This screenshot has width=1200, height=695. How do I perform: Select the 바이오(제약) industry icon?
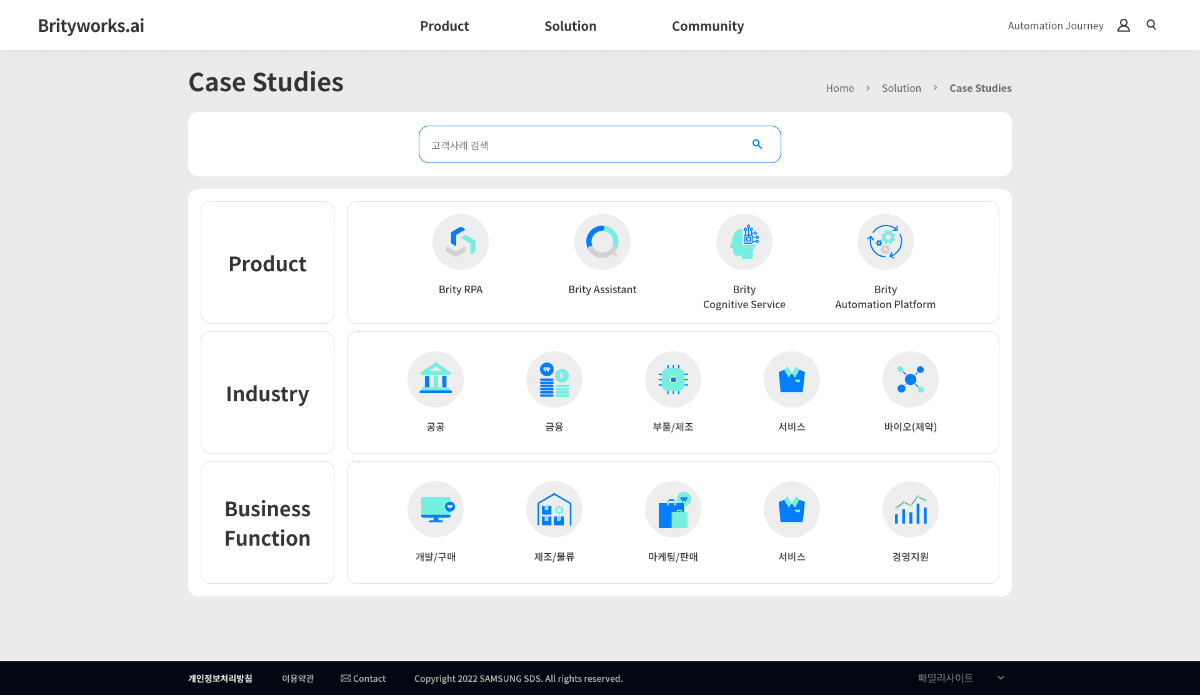(910, 379)
